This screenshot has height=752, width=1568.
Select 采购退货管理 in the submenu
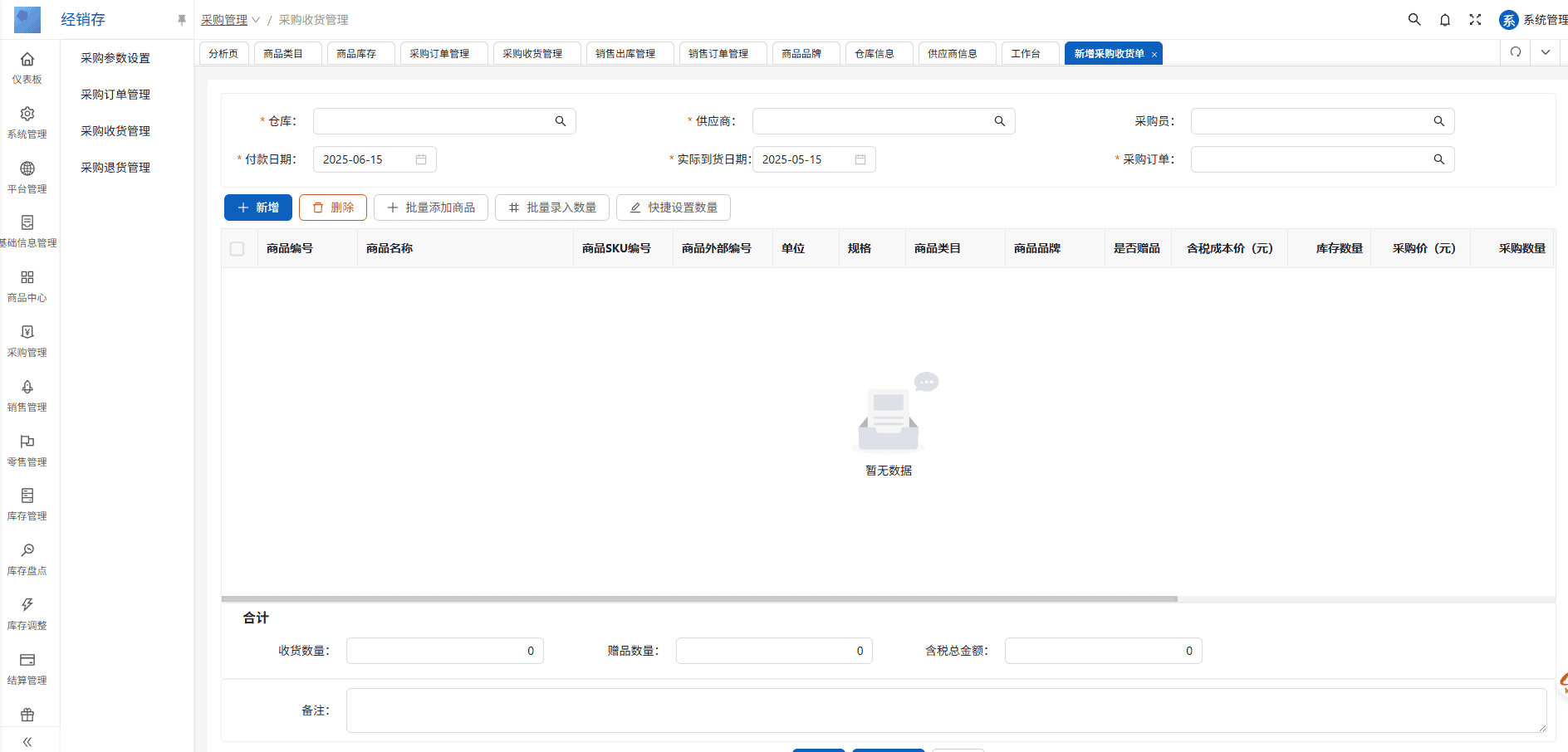tap(115, 168)
